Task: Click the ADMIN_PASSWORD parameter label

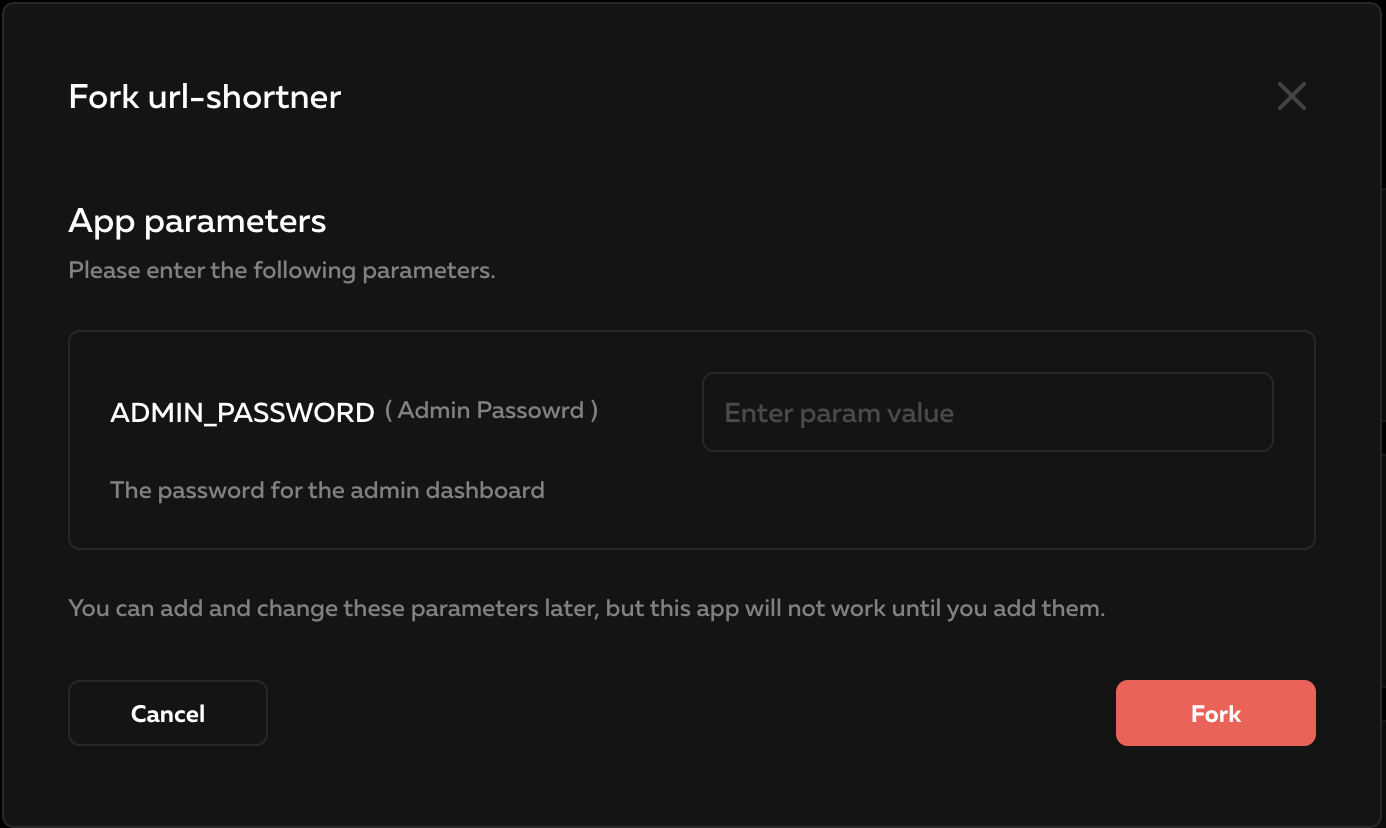Action: pos(242,411)
